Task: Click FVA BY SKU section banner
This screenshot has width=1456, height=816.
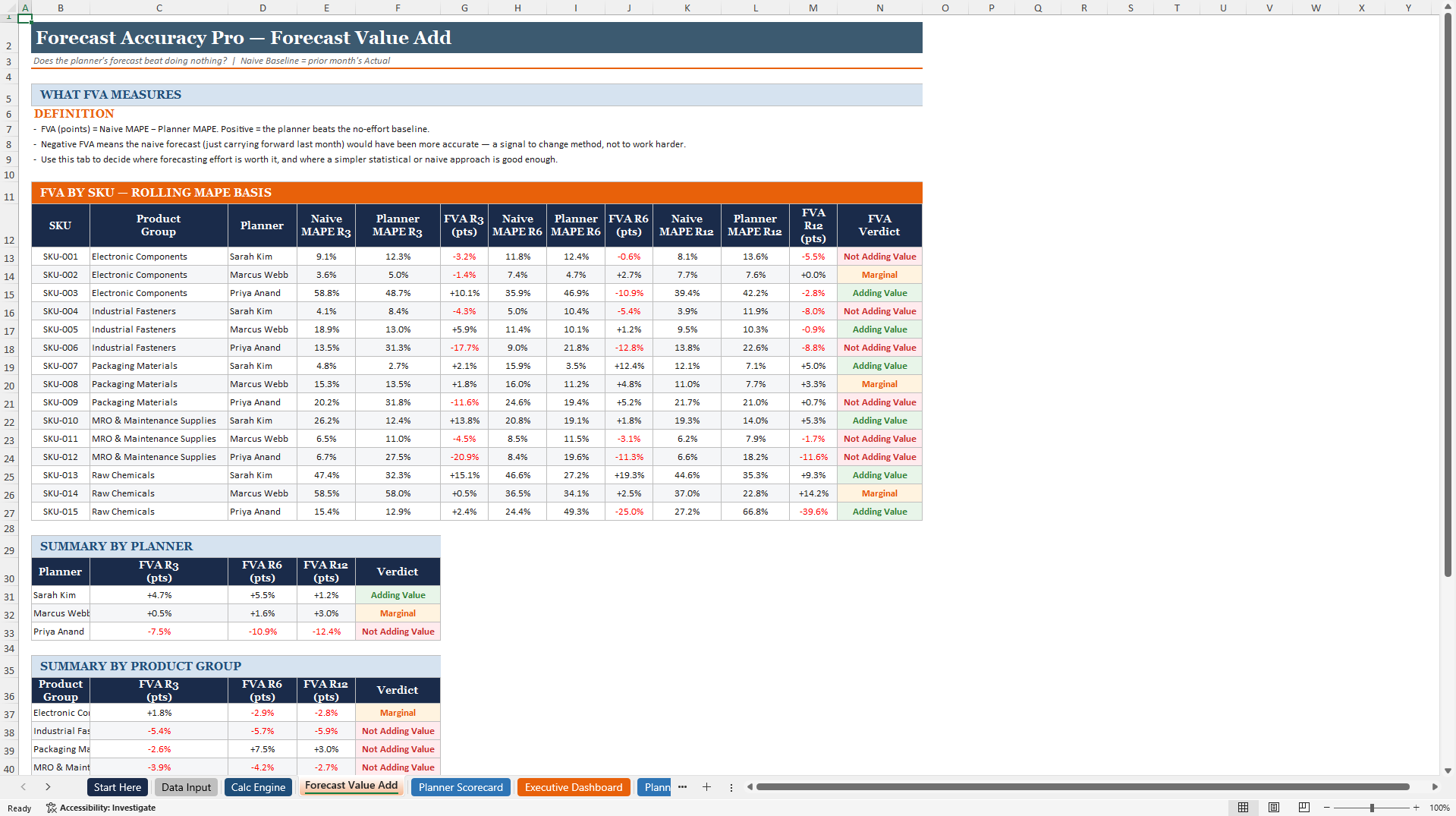Action: pos(476,193)
